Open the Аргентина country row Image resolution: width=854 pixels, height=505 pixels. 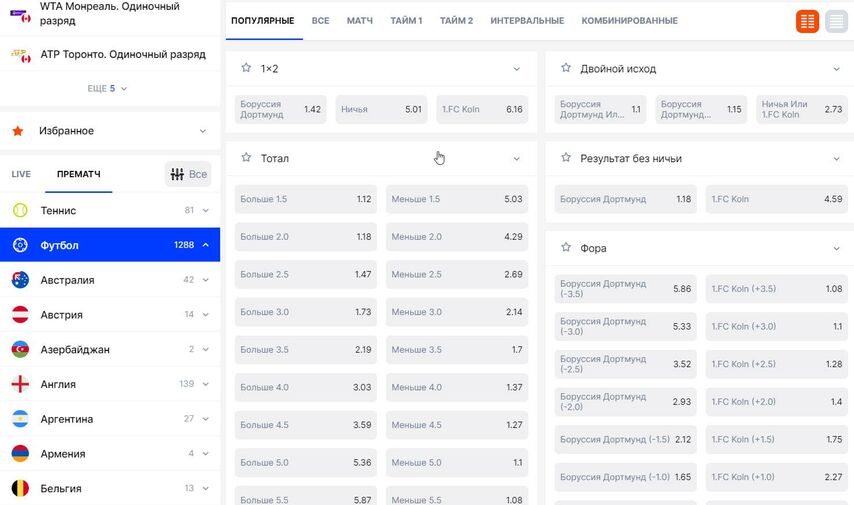coord(110,419)
